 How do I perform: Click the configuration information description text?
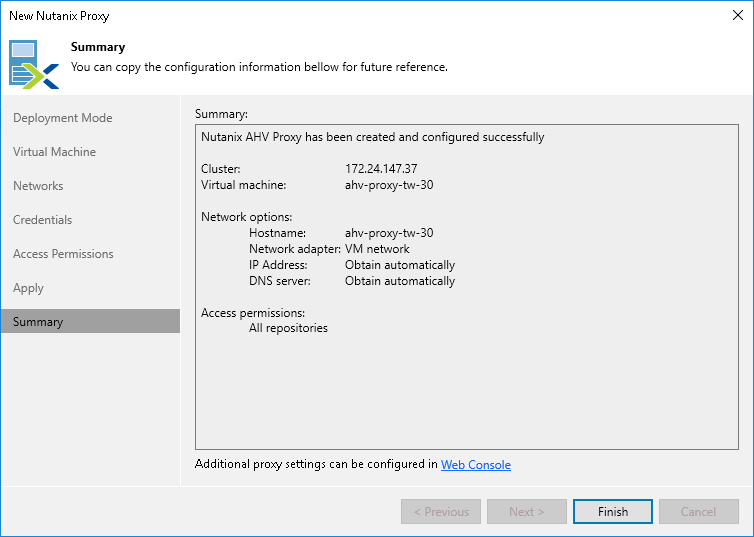[x=259, y=67]
